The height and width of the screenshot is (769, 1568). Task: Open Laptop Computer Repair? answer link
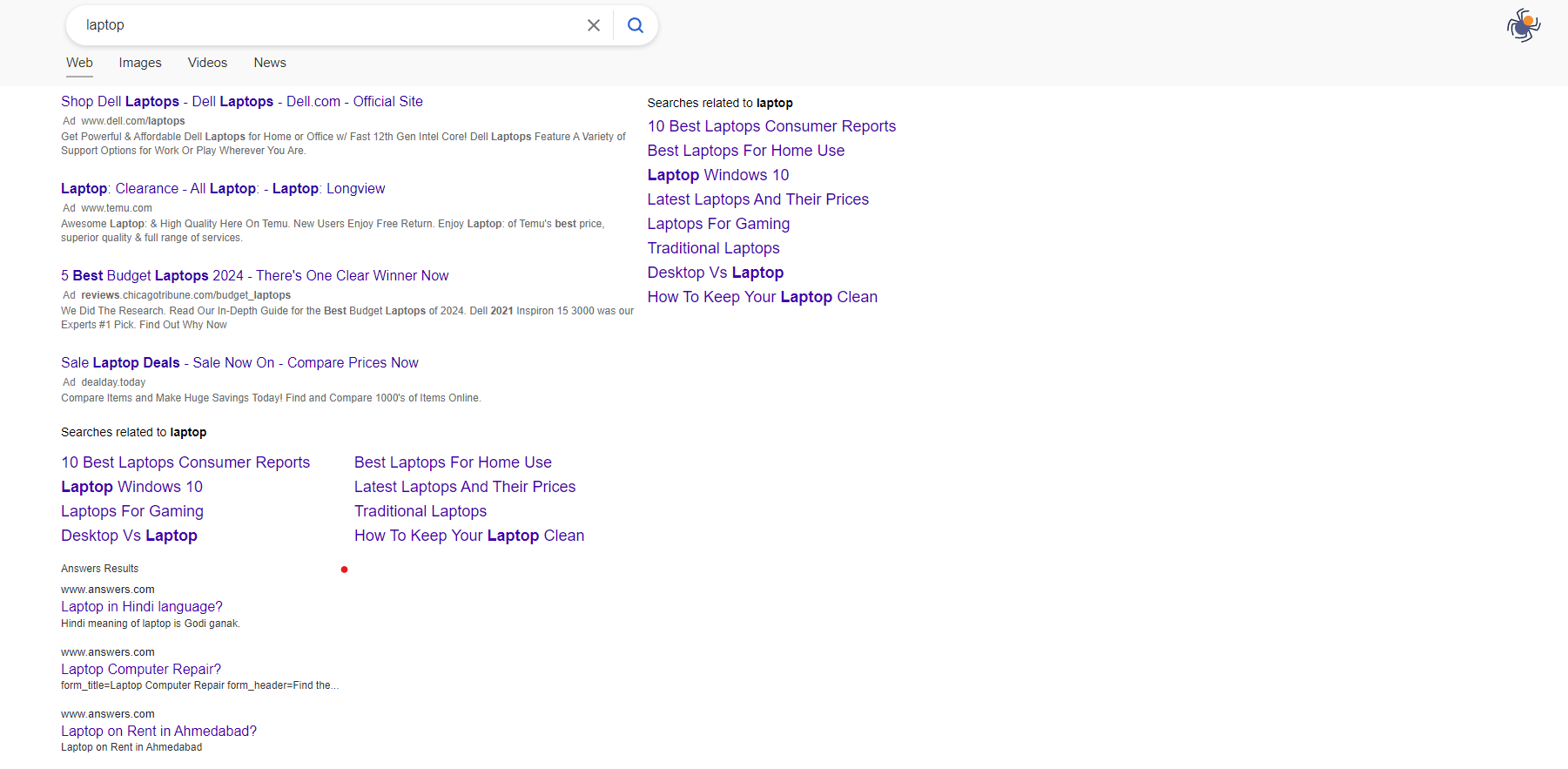pos(141,670)
